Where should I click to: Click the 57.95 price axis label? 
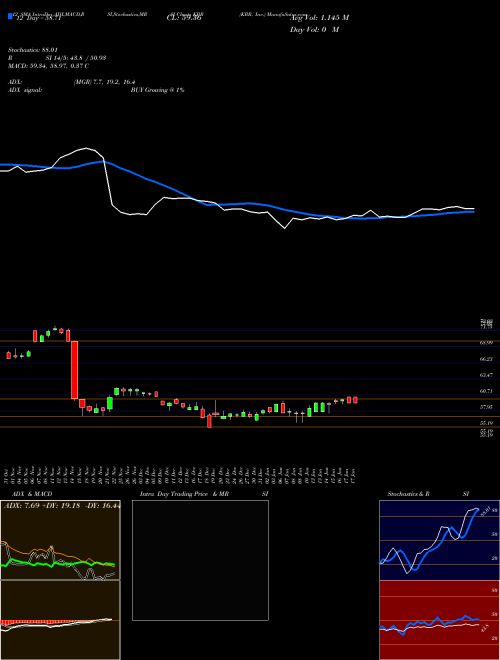coord(486,407)
